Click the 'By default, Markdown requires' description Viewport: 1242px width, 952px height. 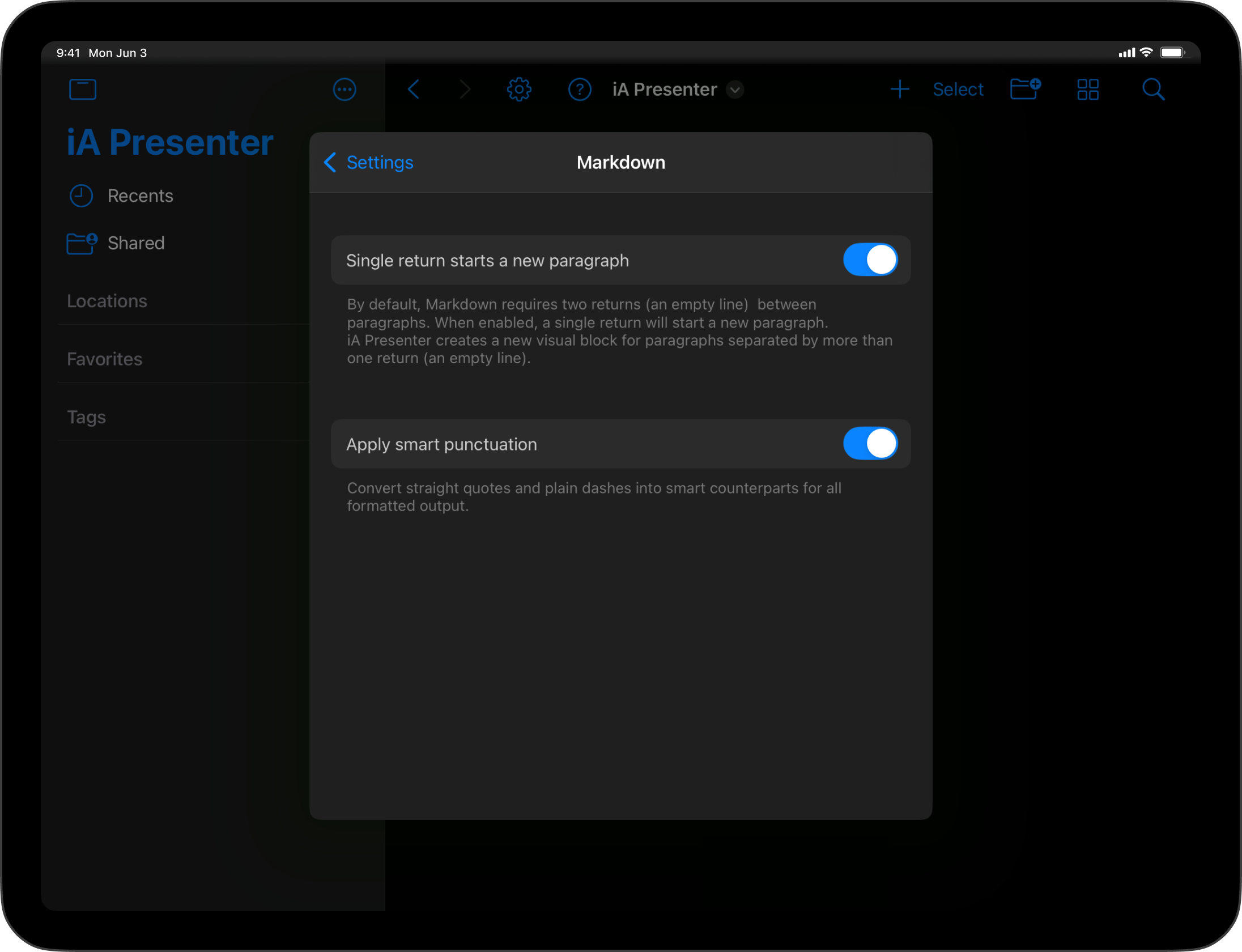point(620,331)
